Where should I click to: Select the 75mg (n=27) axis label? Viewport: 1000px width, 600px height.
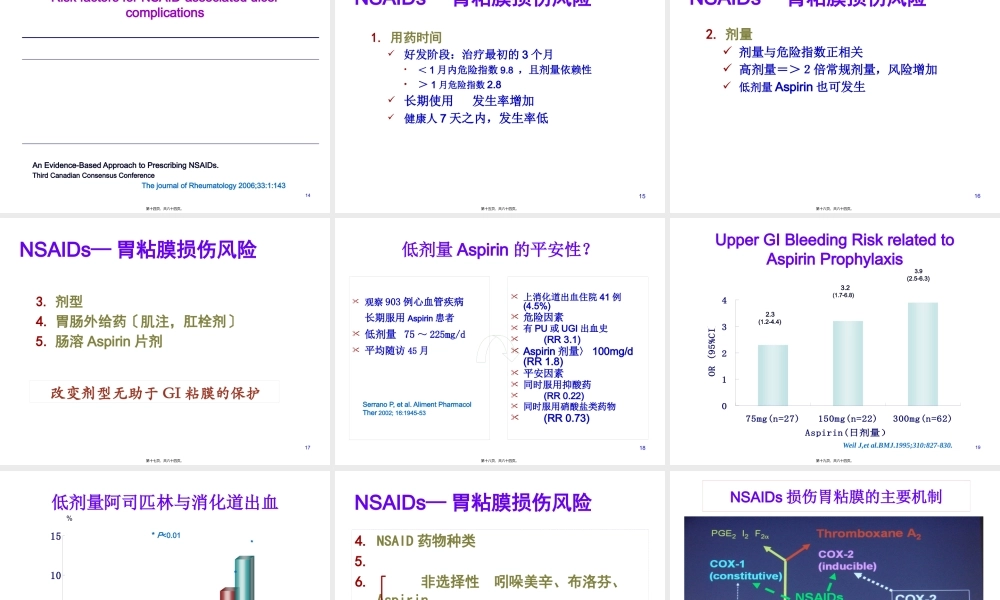tap(774, 419)
